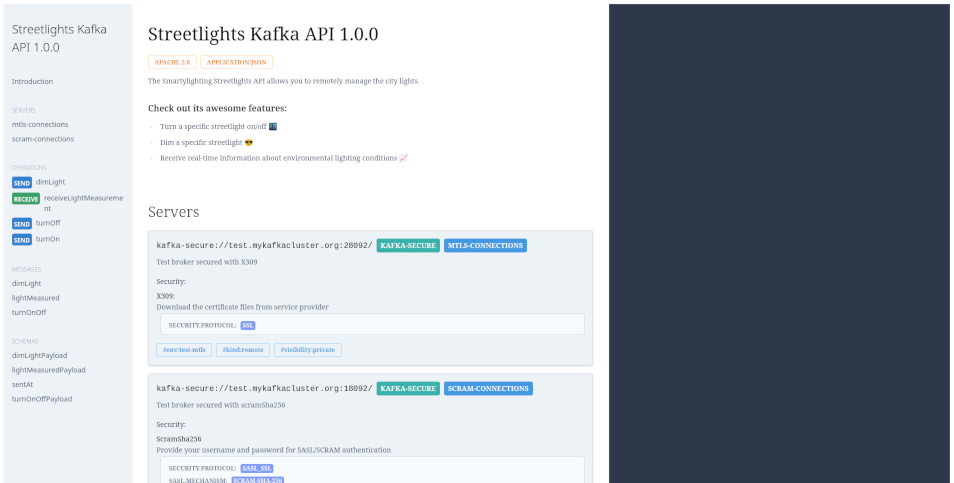Open lightMeasured message in sidebar
The height and width of the screenshot is (483, 954).
point(35,298)
